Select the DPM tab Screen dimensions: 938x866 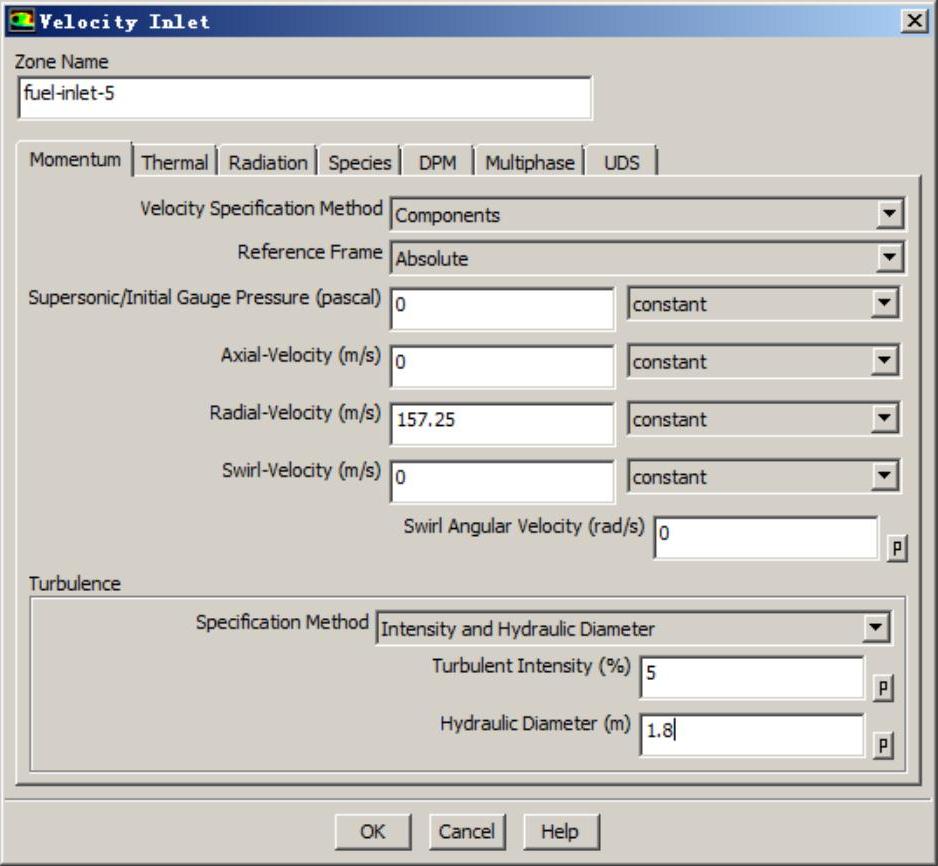point(437,162)
